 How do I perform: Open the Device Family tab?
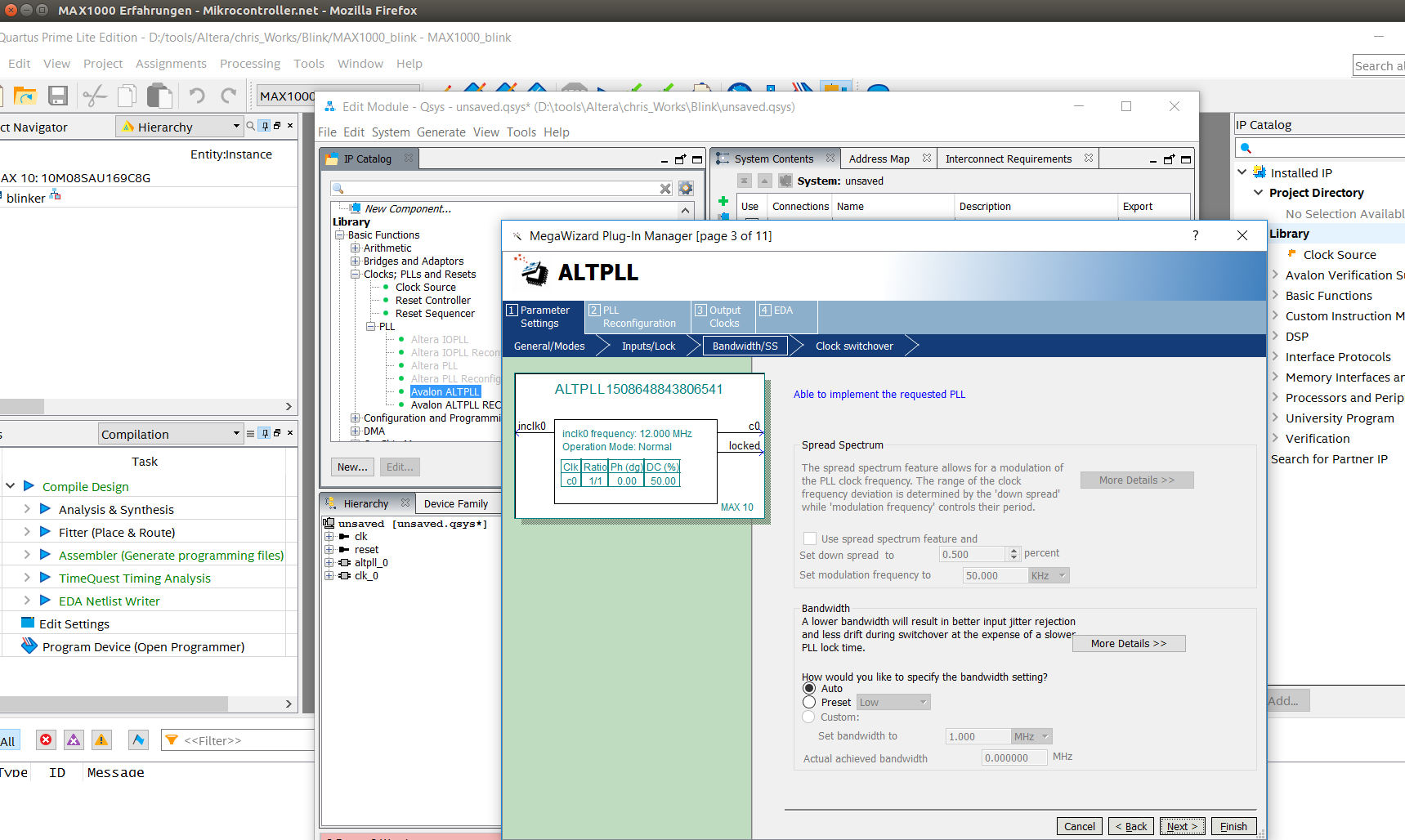point(456,503)
